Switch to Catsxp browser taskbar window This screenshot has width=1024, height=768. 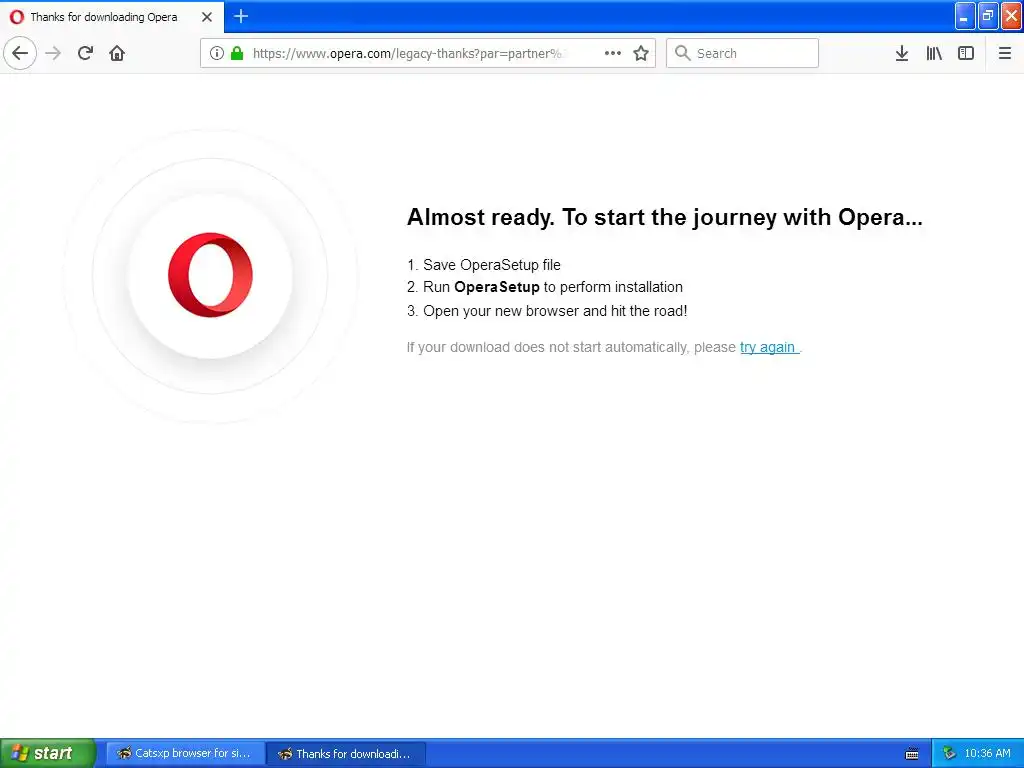click(185, 753)
